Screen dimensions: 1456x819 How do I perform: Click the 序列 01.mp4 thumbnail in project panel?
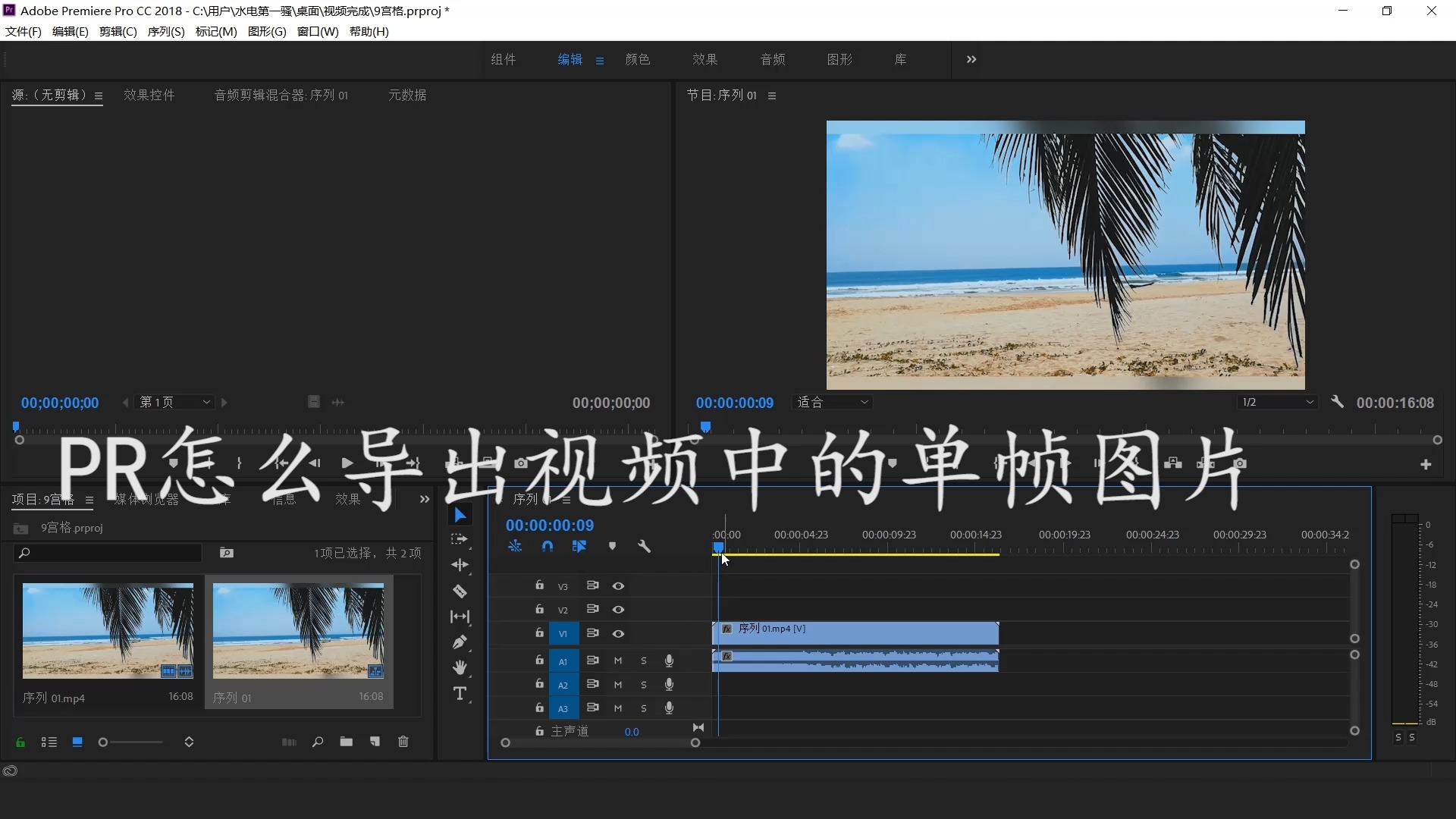108,631
